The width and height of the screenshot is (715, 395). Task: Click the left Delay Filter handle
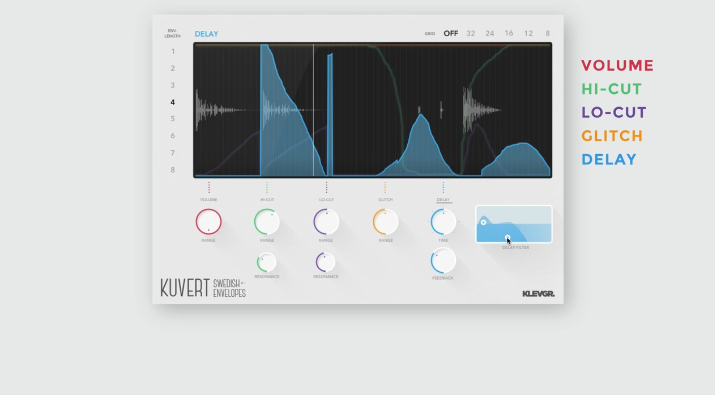point(483,223)
